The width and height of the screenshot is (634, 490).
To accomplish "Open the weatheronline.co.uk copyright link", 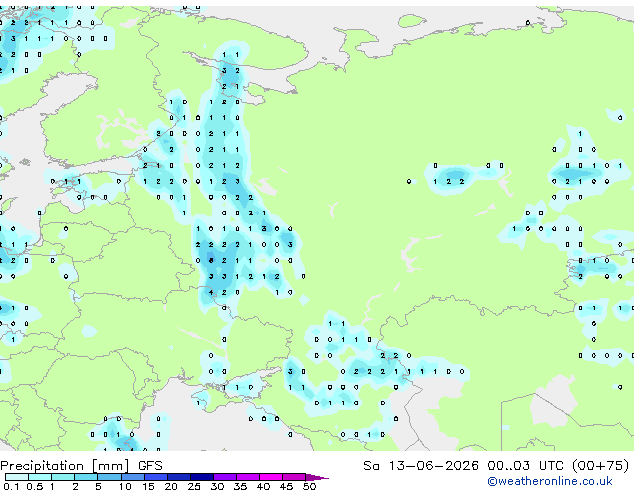I will point(550,481).
